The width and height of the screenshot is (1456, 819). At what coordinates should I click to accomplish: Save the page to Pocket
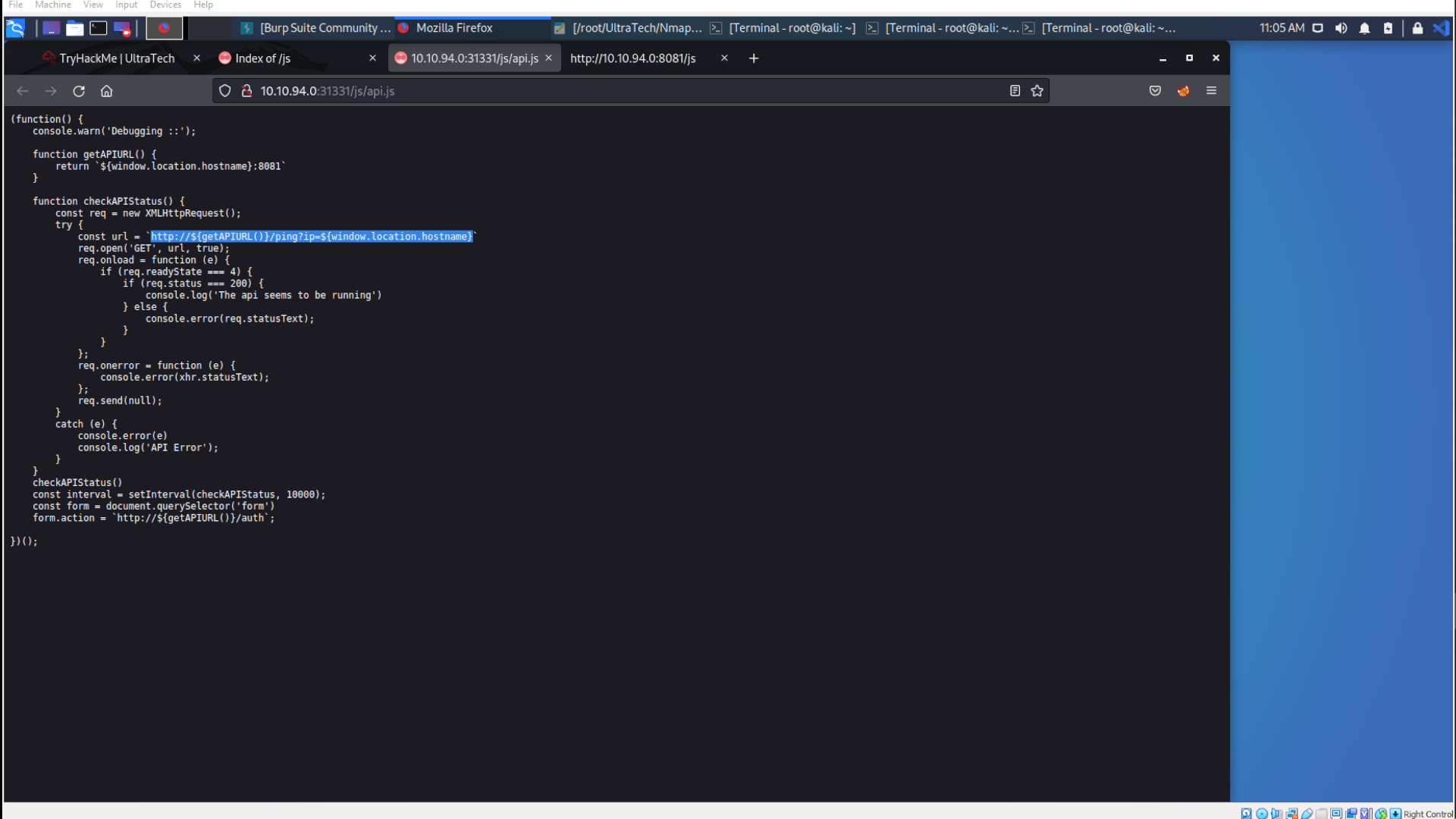[1154, 91]
